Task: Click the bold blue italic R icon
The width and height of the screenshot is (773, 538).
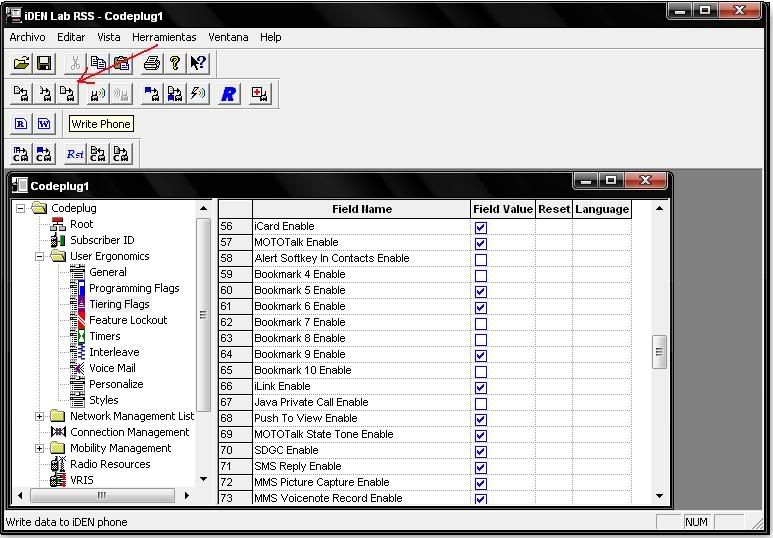Action: [229, 93]
